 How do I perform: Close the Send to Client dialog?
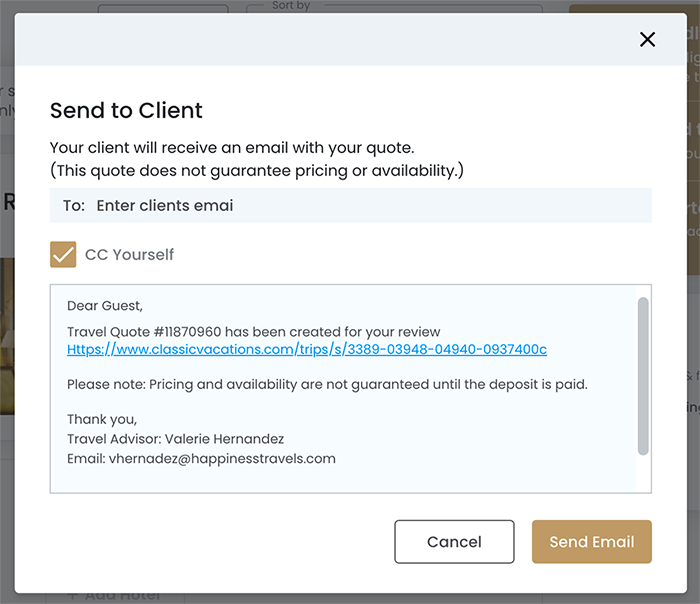pos(647,40)
